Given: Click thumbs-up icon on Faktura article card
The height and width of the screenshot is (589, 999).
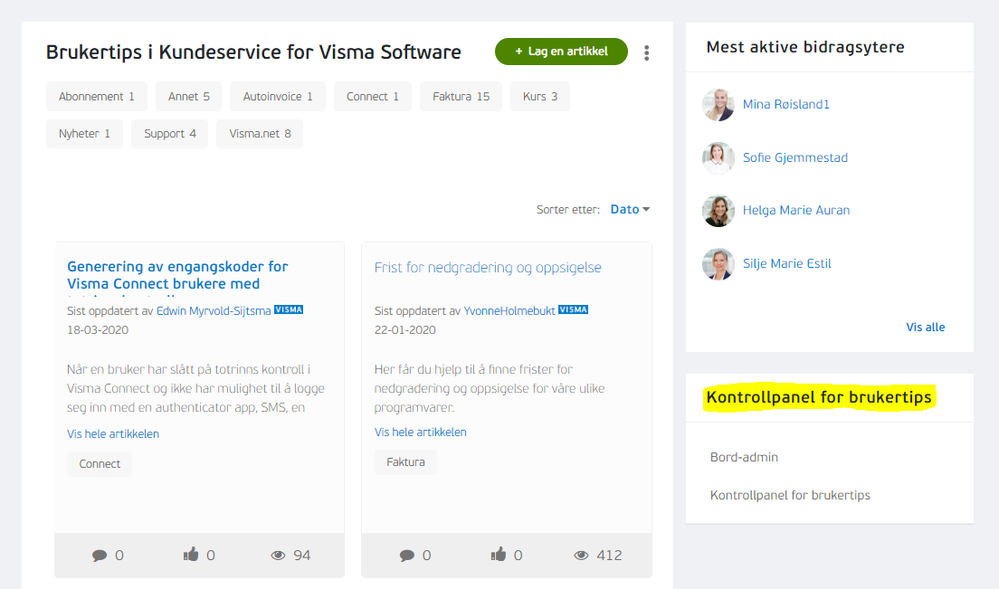Looking at the screenshot, I should click(498, 554).
